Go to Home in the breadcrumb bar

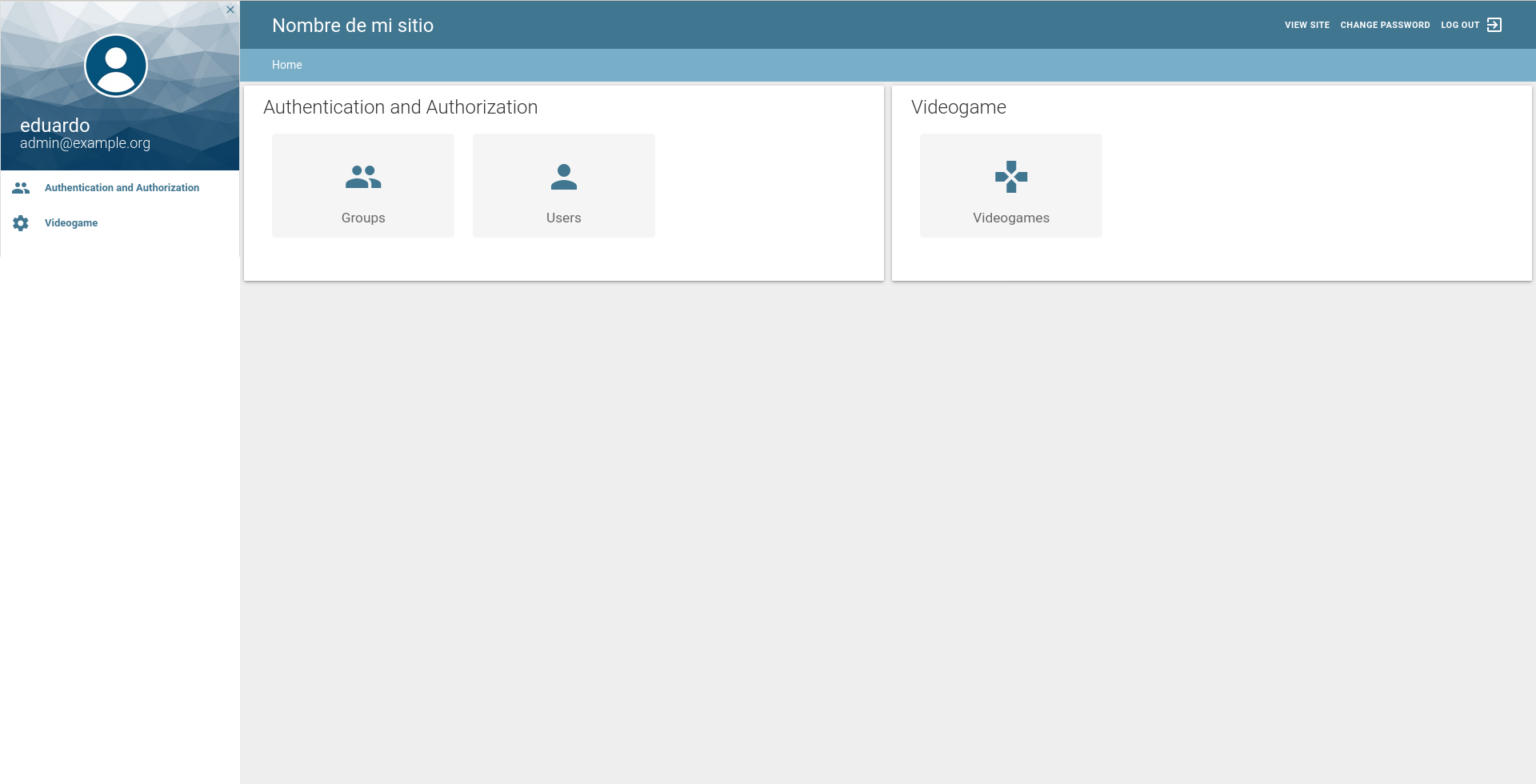pos(286,65)
